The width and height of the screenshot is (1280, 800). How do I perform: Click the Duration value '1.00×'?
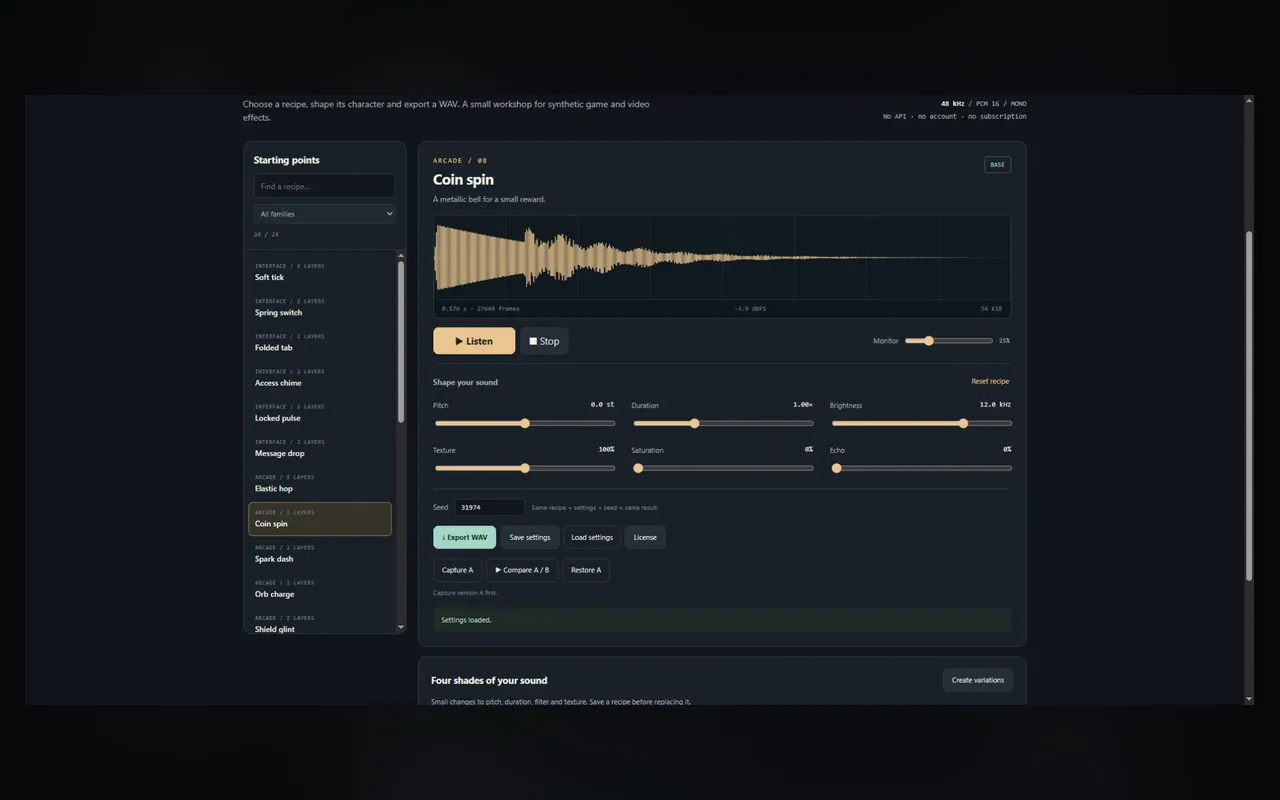[803, 405]
